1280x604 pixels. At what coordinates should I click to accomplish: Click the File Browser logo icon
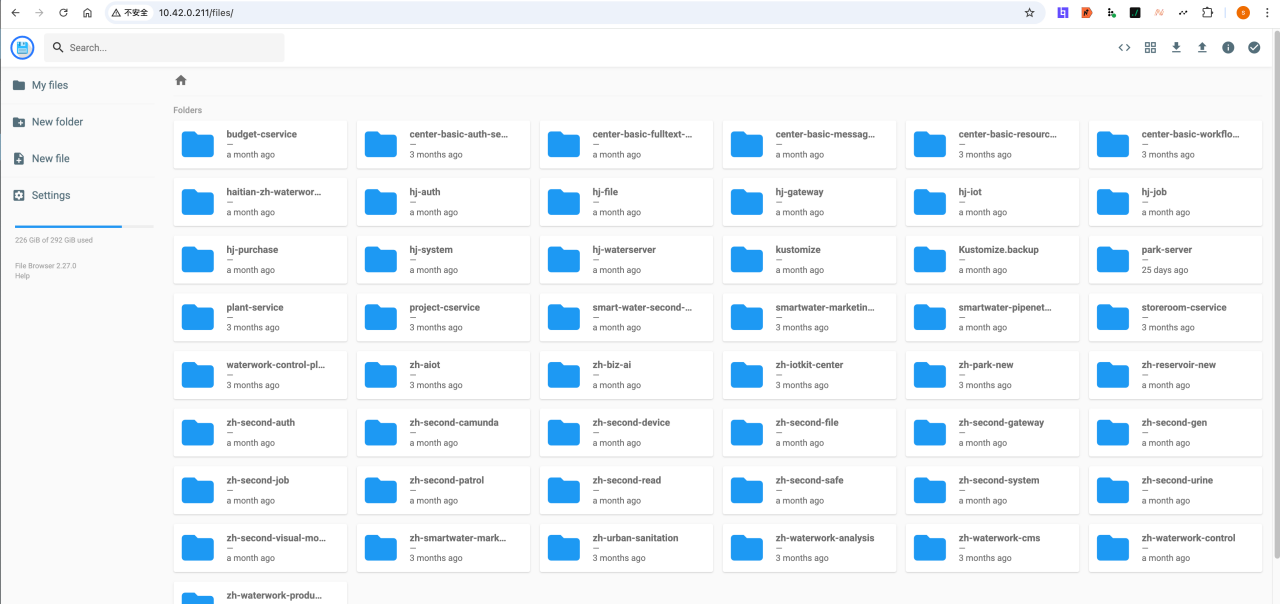coord(22,48)
